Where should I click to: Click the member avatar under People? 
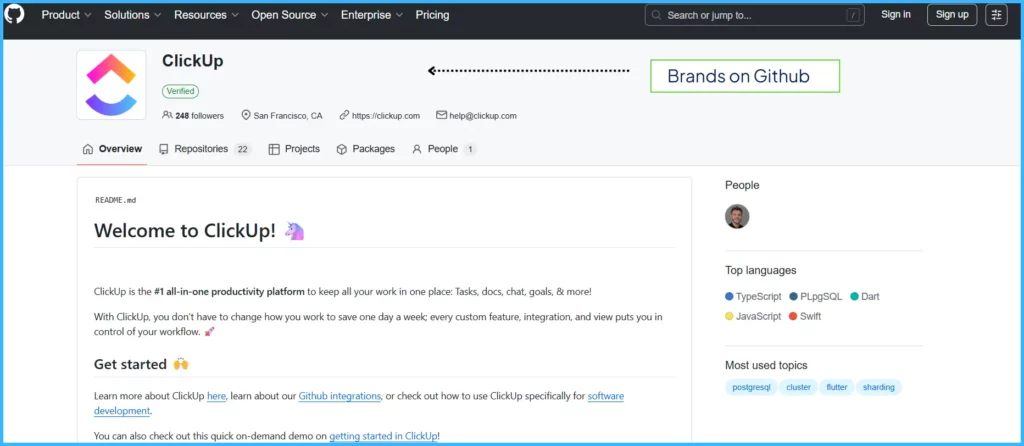[737, 216]
